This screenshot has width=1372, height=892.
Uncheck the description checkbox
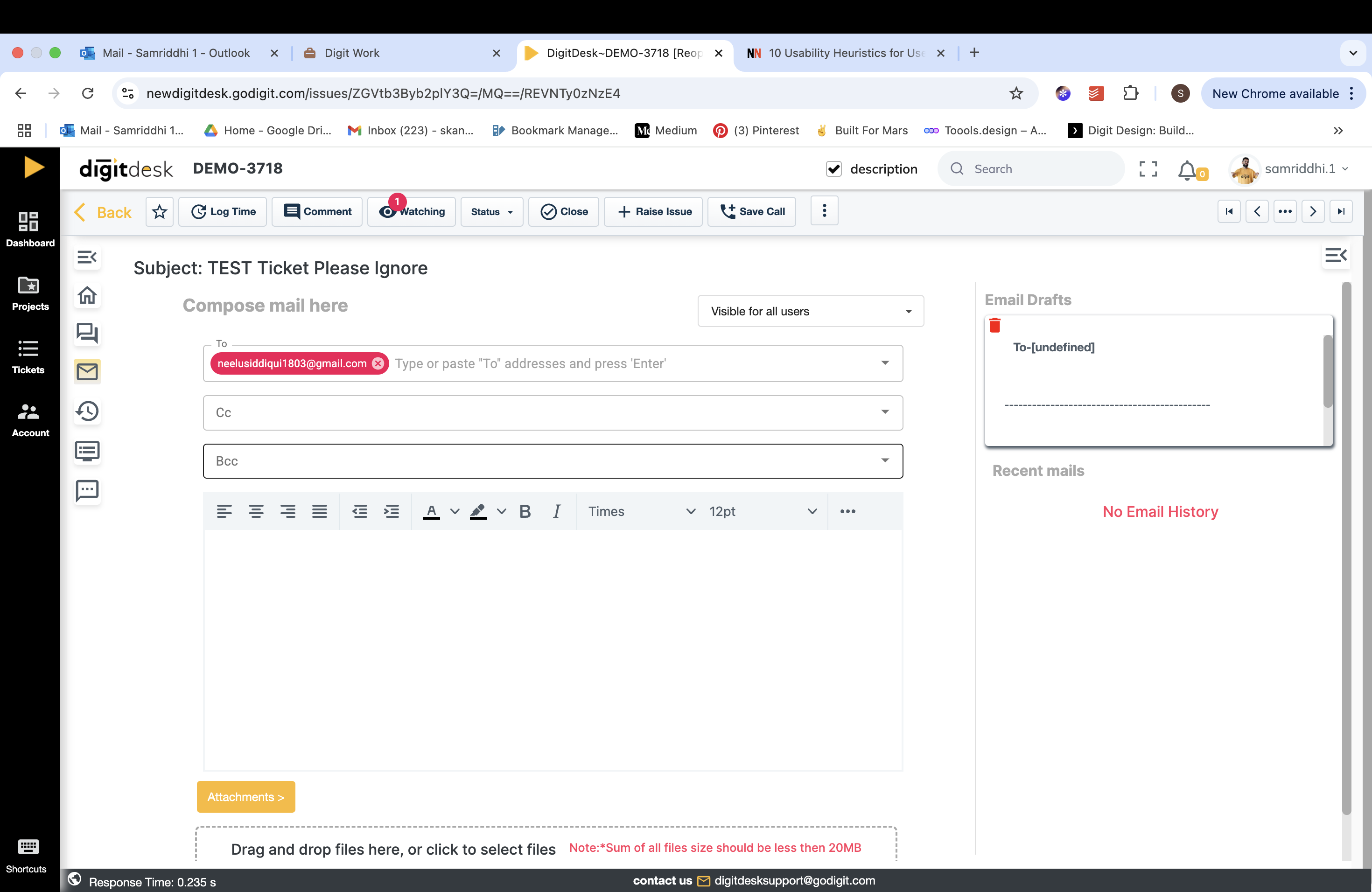coord(833,169)
